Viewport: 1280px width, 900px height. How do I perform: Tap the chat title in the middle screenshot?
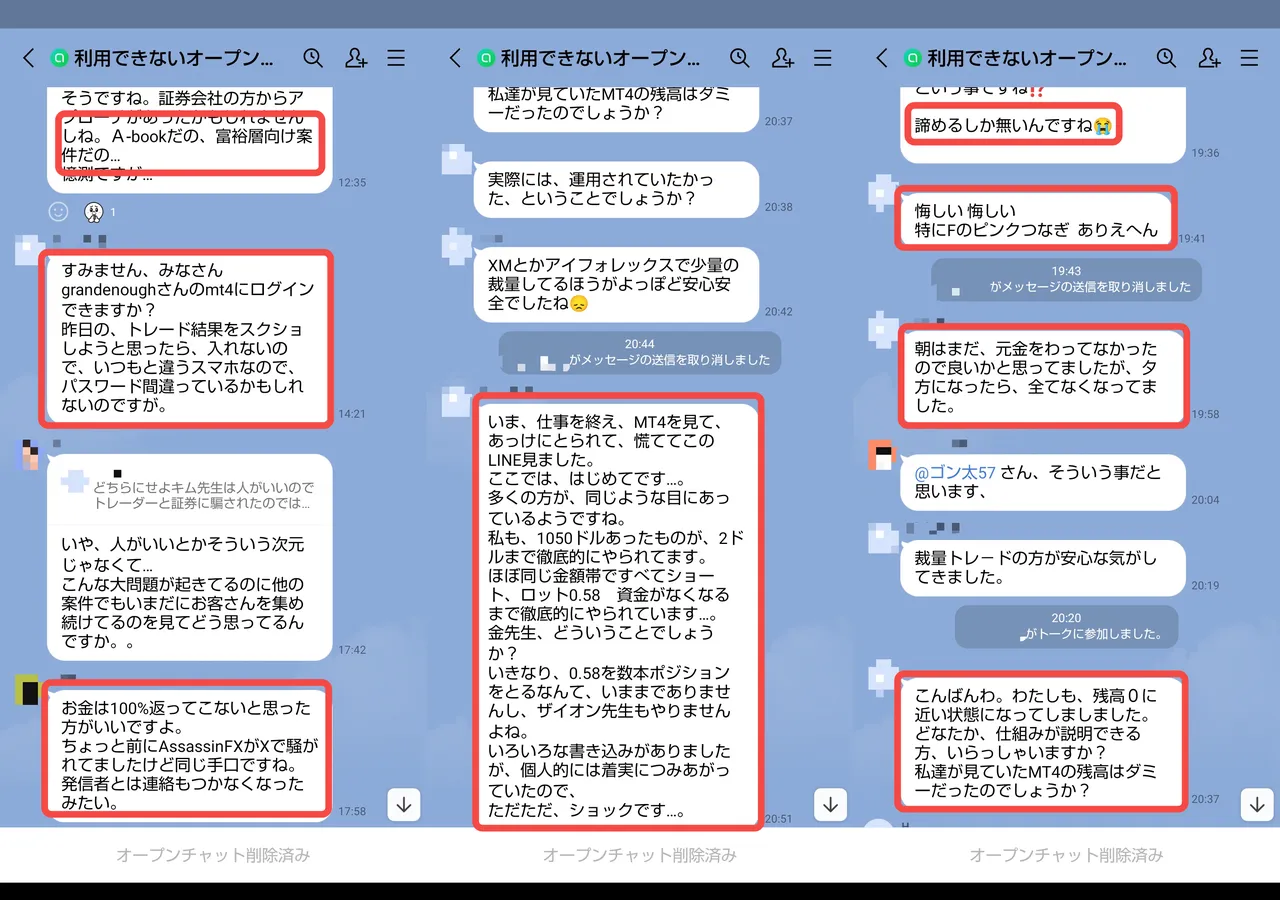pyautogui.click(x=600, y=58)
